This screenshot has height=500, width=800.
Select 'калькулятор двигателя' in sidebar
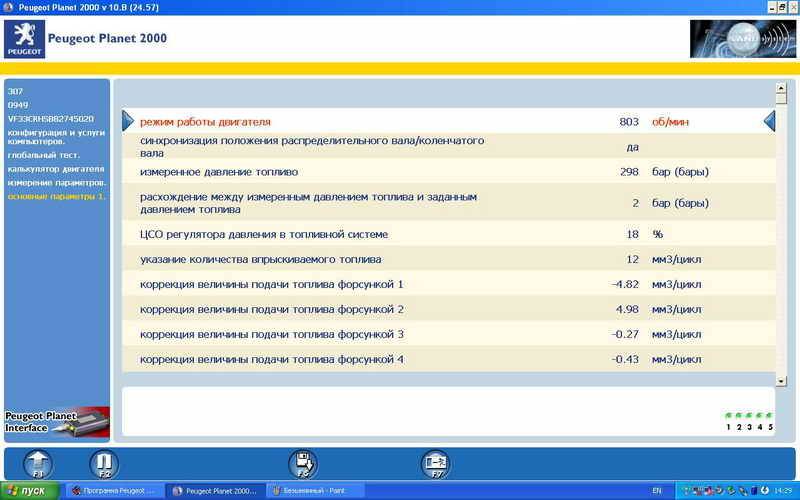tap(56, 169)
